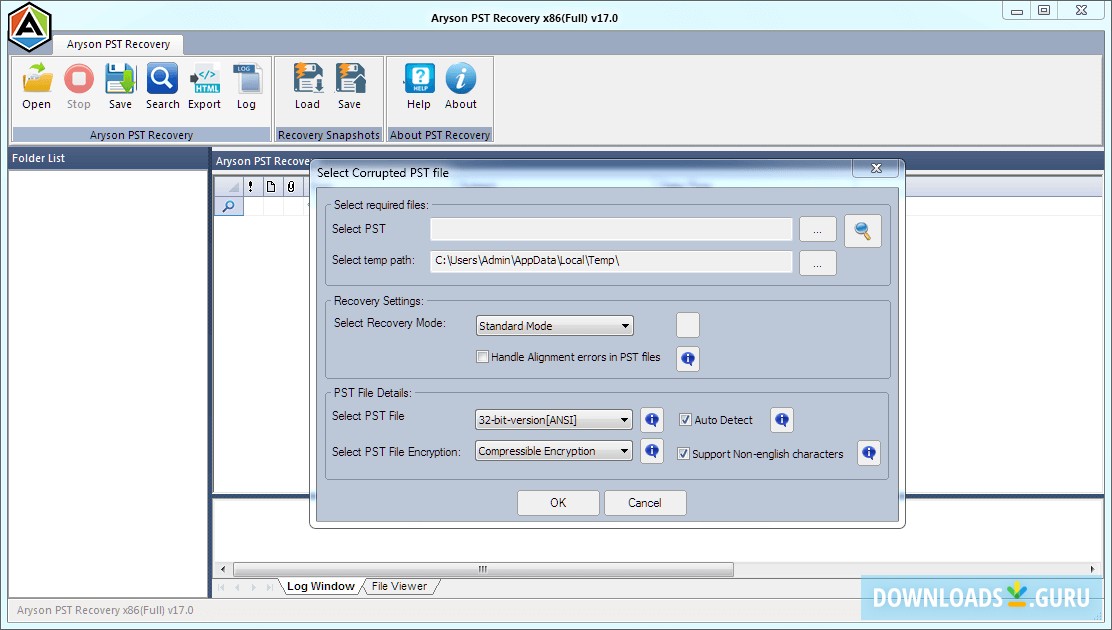Click the Load snapshot icon
The image size is (1112, 630).
point(308,79)
